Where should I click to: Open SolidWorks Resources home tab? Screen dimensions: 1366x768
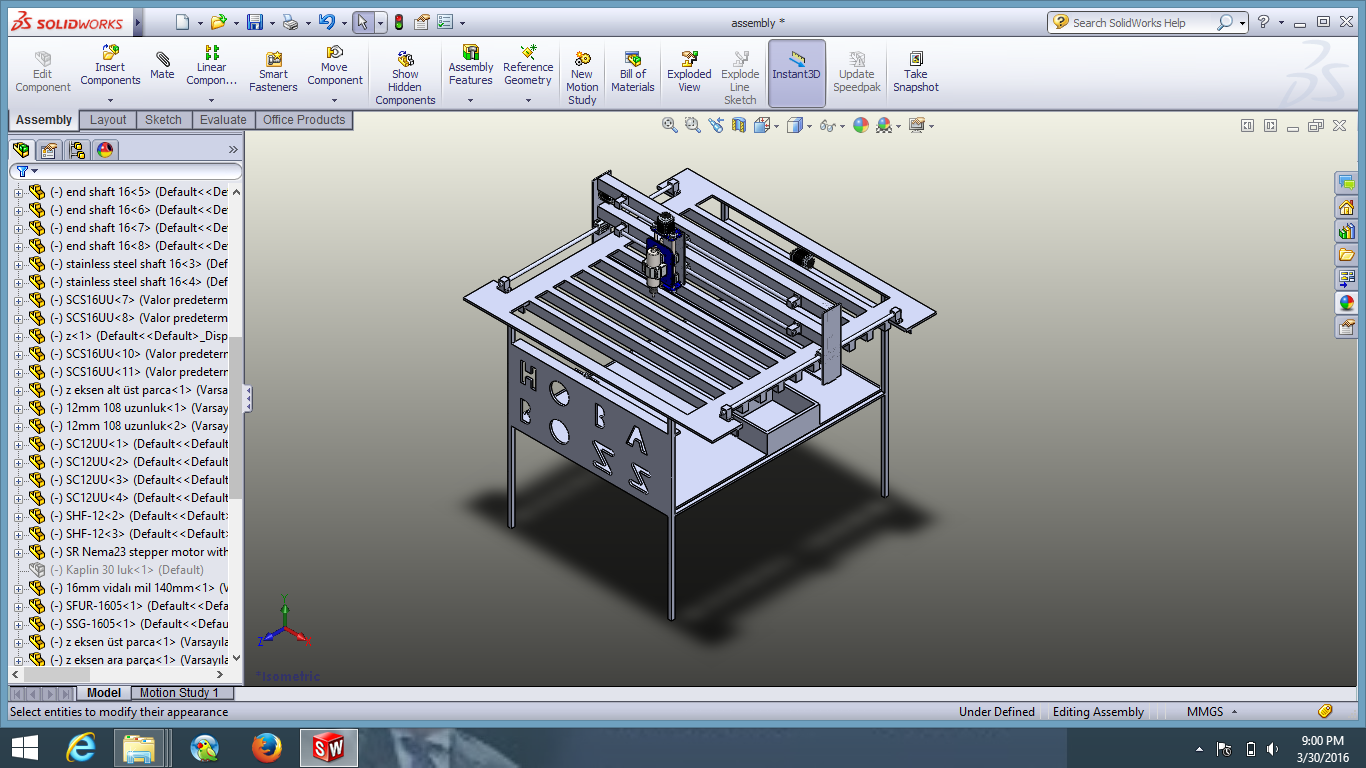pyautogui.click(x=1347, y=207)
